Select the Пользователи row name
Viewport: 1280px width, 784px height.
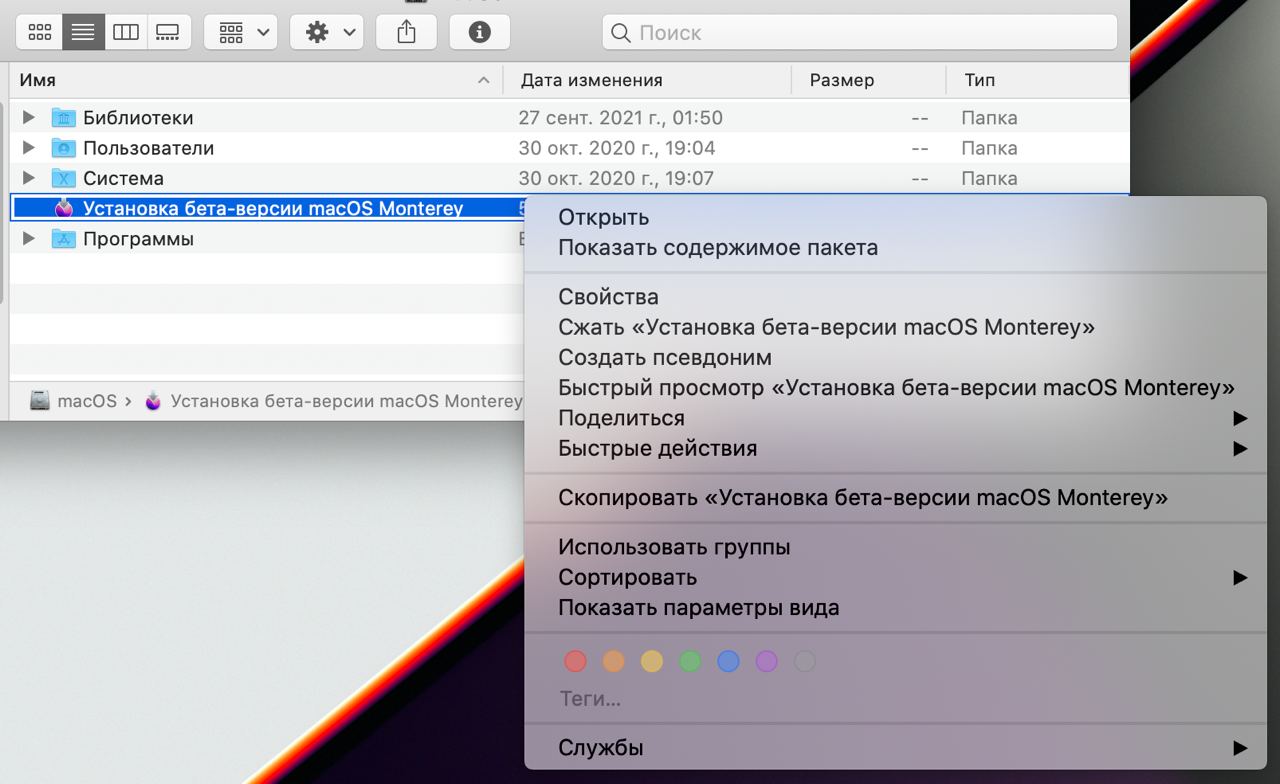(x=148, y=148)
